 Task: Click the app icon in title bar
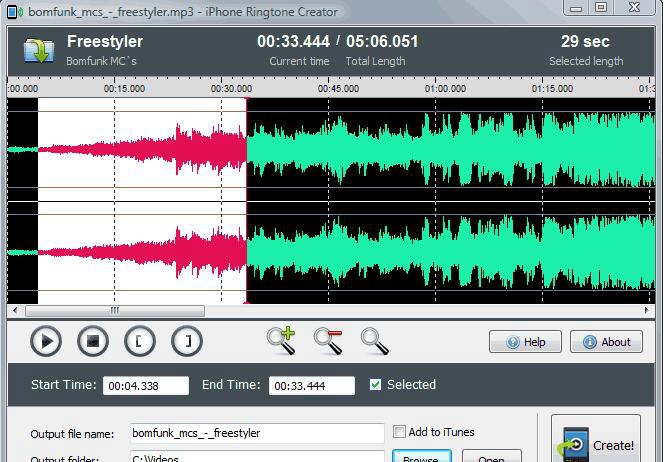[x=15, y=12]
